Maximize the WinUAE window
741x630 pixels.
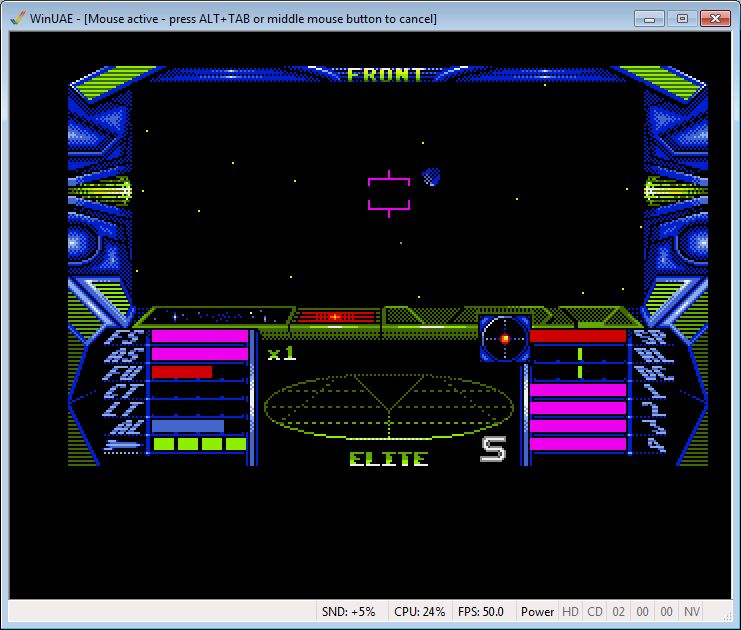(x=682, y=19)
